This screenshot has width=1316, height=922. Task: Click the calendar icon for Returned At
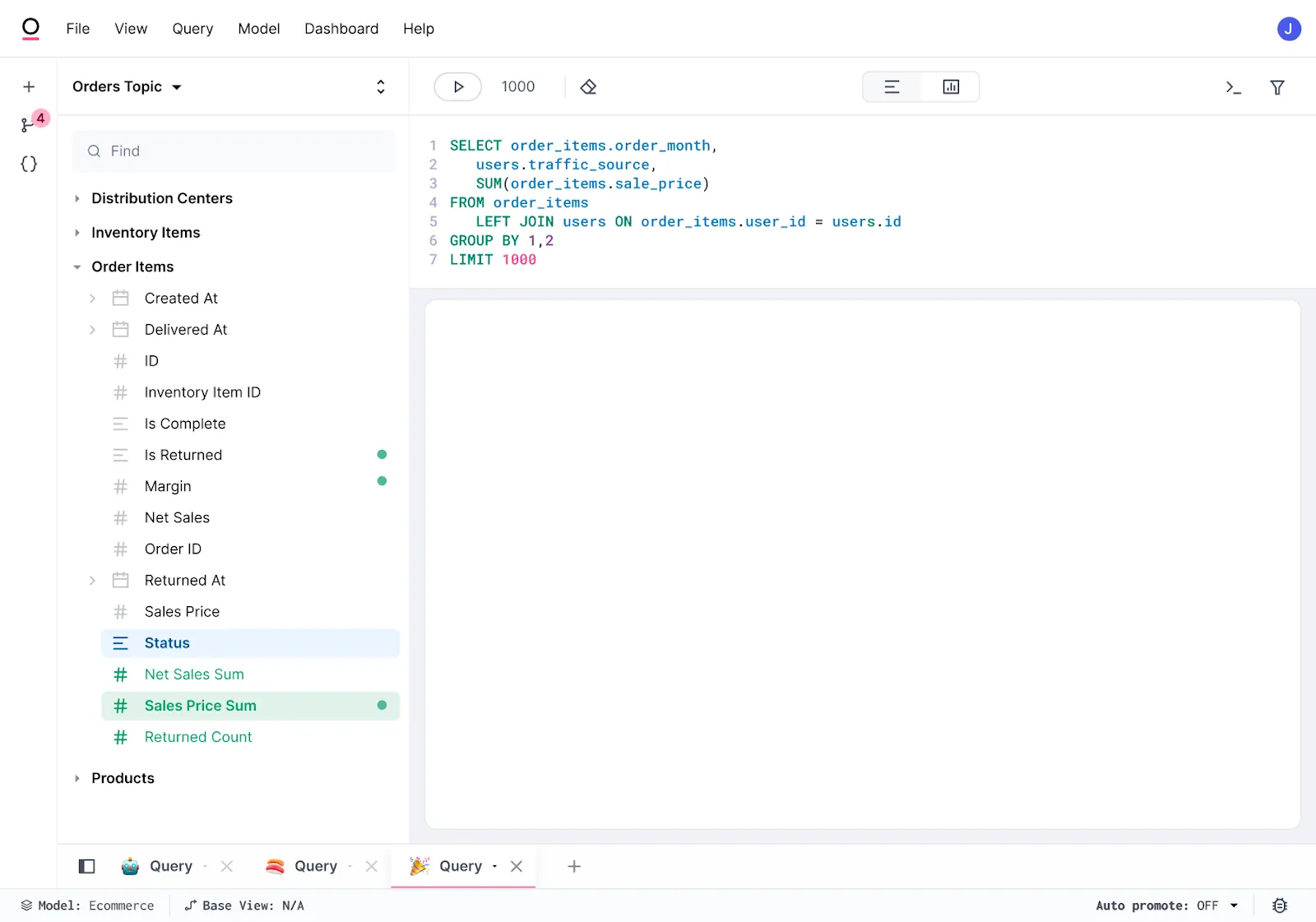(x=121, y=580)
